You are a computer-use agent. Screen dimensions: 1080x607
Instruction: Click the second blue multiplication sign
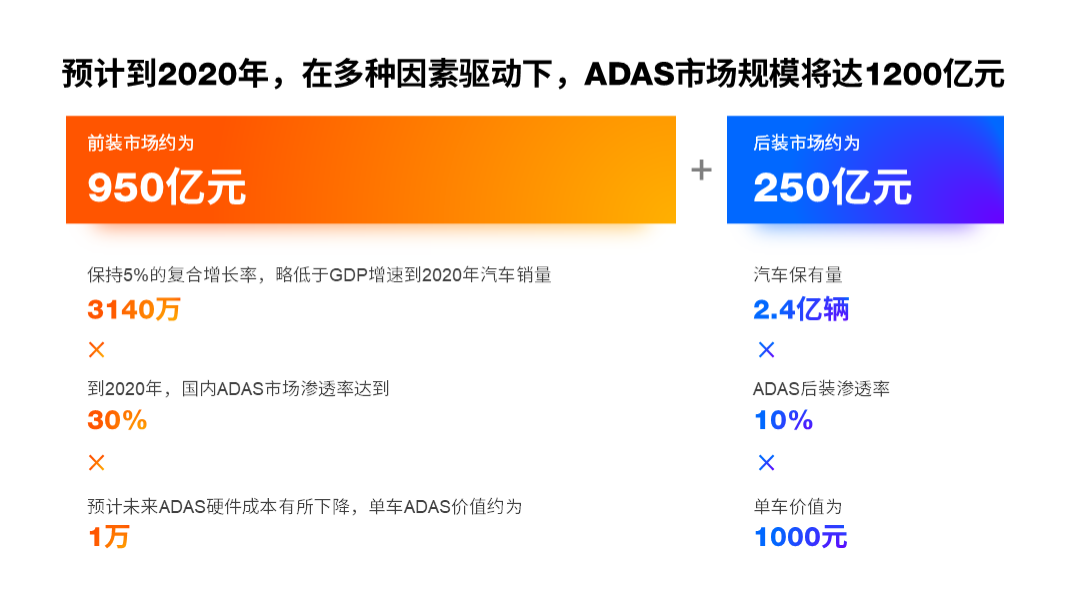[766, 462]
